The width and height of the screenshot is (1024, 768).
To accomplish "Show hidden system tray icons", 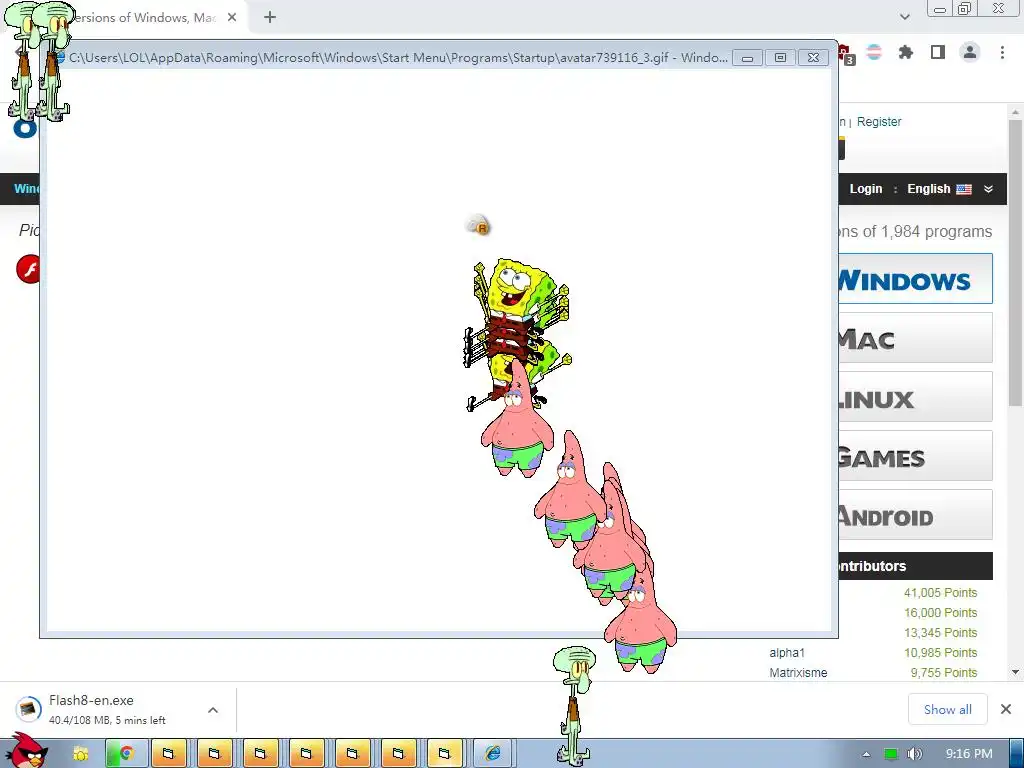I will pyautogui.click(x=866, y=754).
